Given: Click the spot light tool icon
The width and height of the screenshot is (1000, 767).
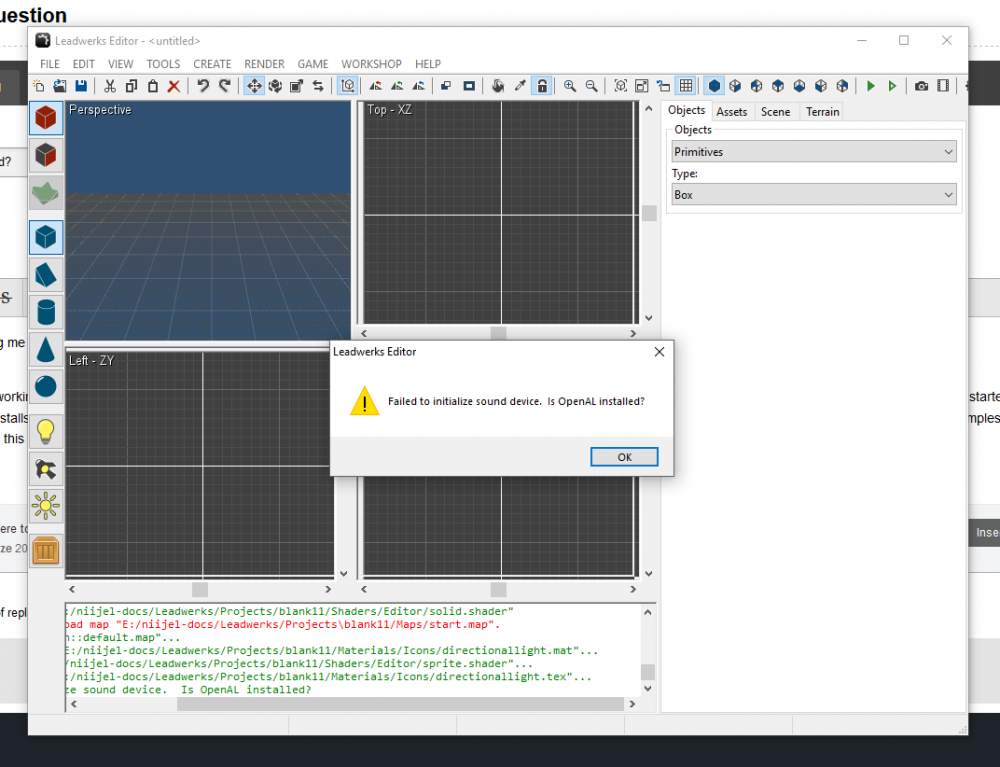Looking at the screenshot, I should coord(46,468).
